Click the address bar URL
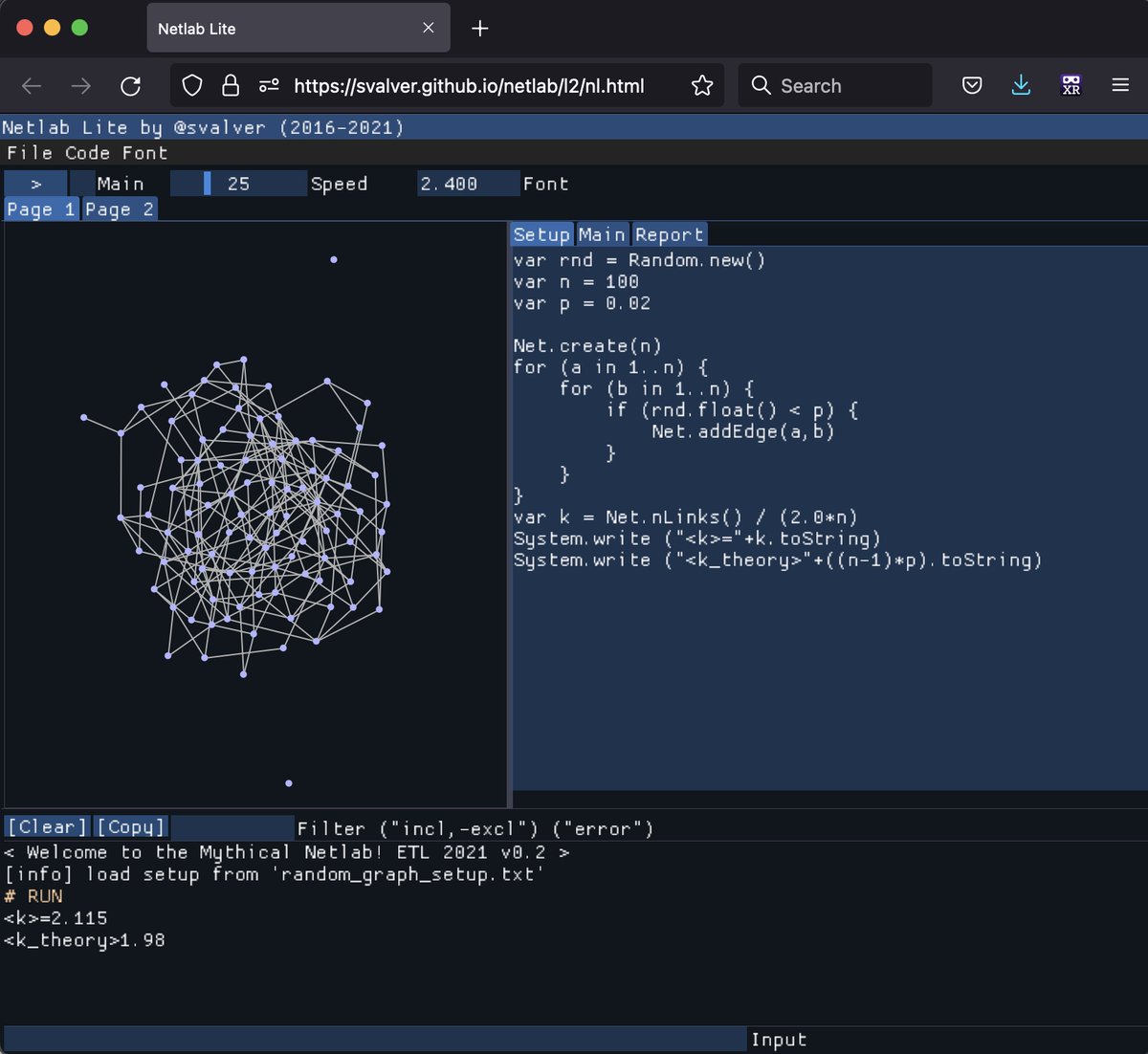The width and height of the screenshot is (1148, 1054). coord(469,86)
